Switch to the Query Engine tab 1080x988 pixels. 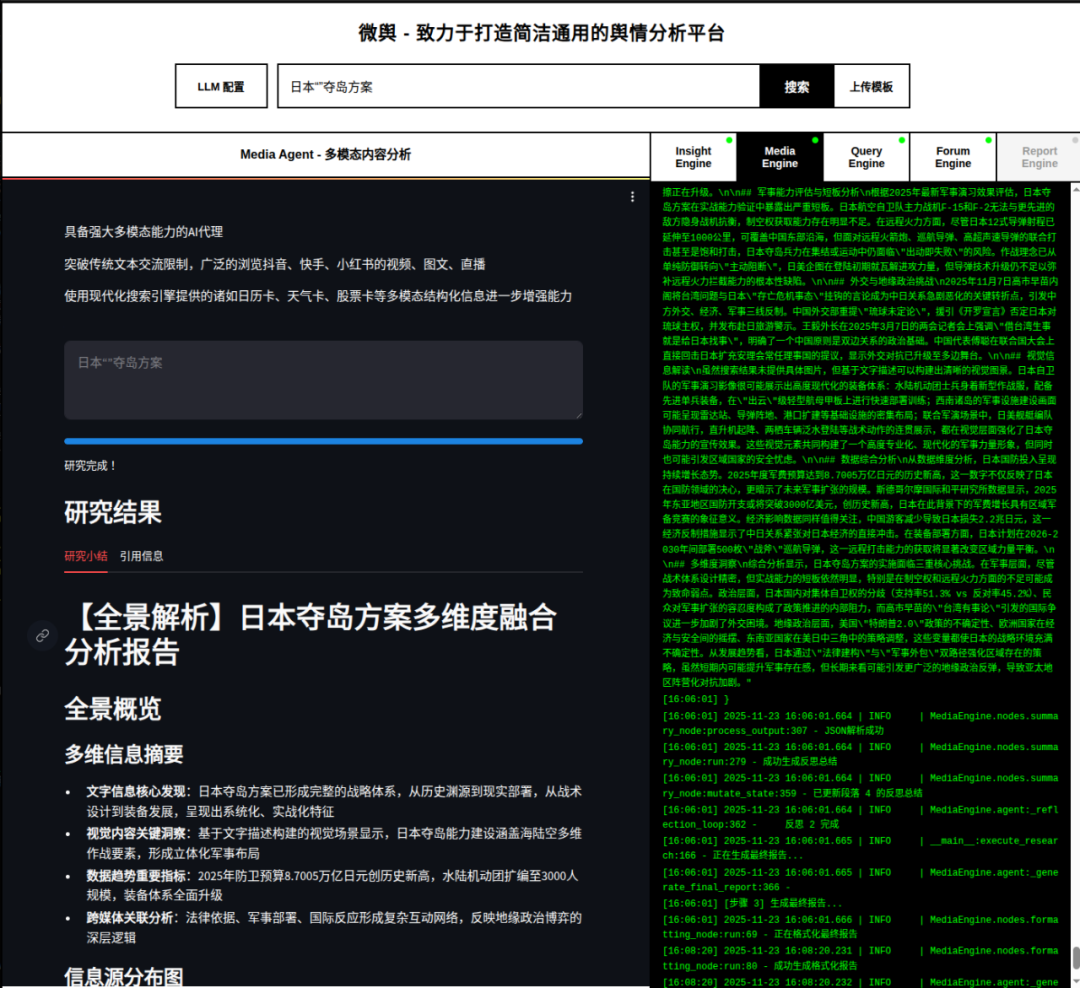point(866,157)
